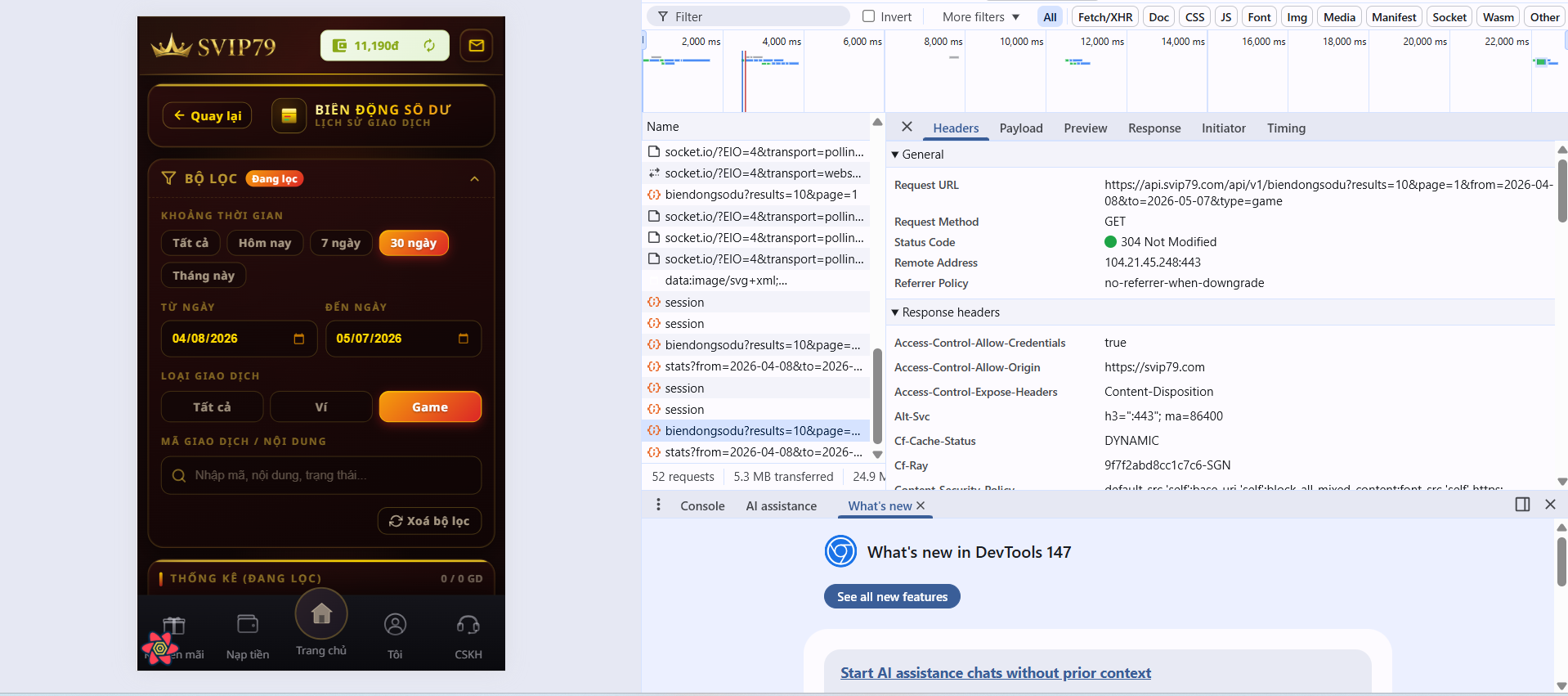Screen dimensions: 1568x696
Task: Switch to the Response tab
Action: point(1154,128)
